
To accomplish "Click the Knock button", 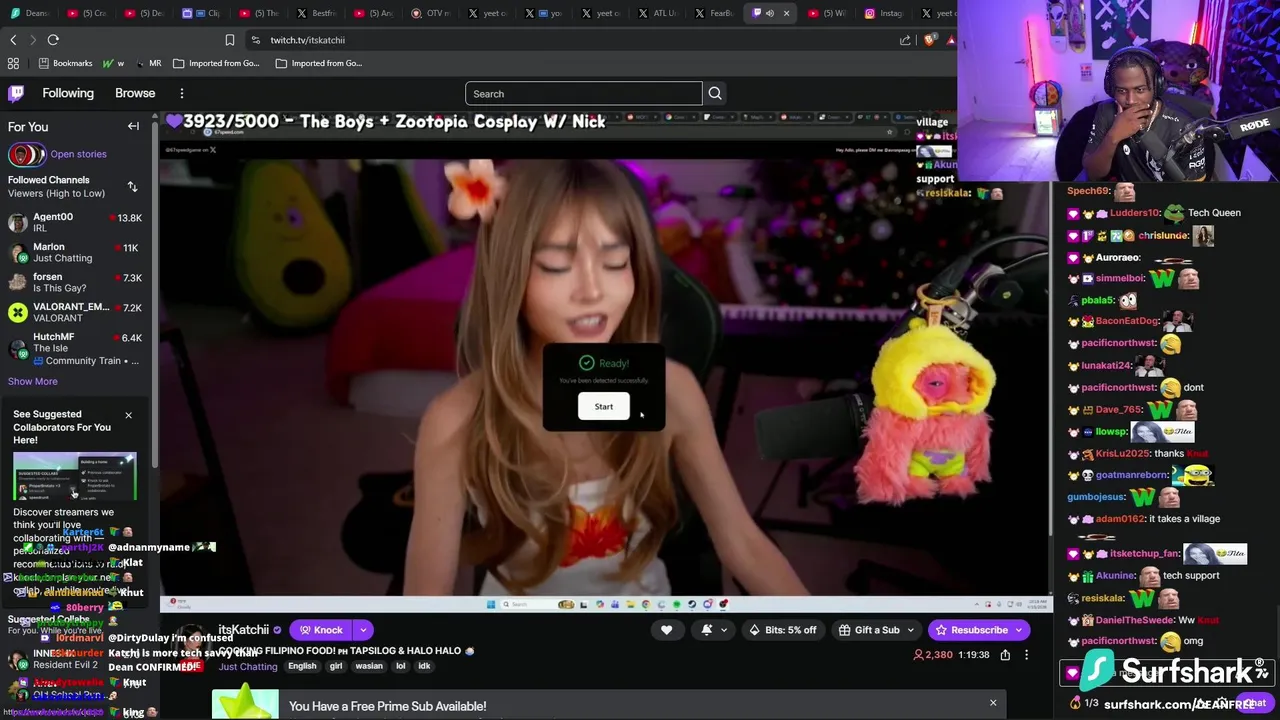I will [320, 630].
